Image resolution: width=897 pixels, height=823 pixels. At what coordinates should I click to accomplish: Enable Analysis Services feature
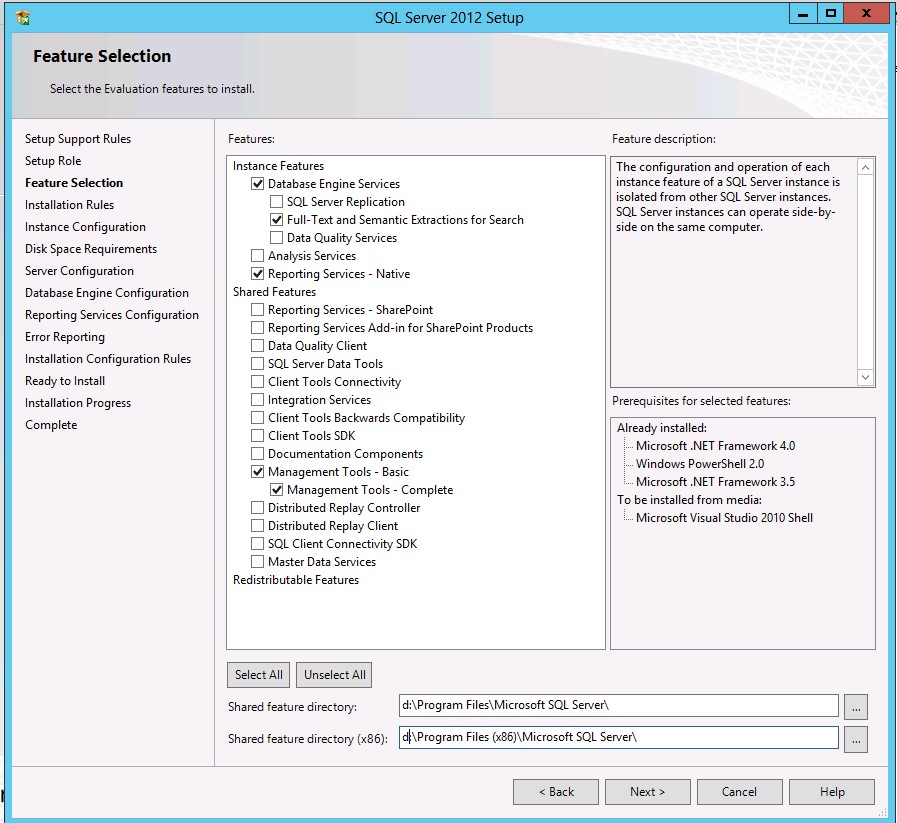[257, 256]
